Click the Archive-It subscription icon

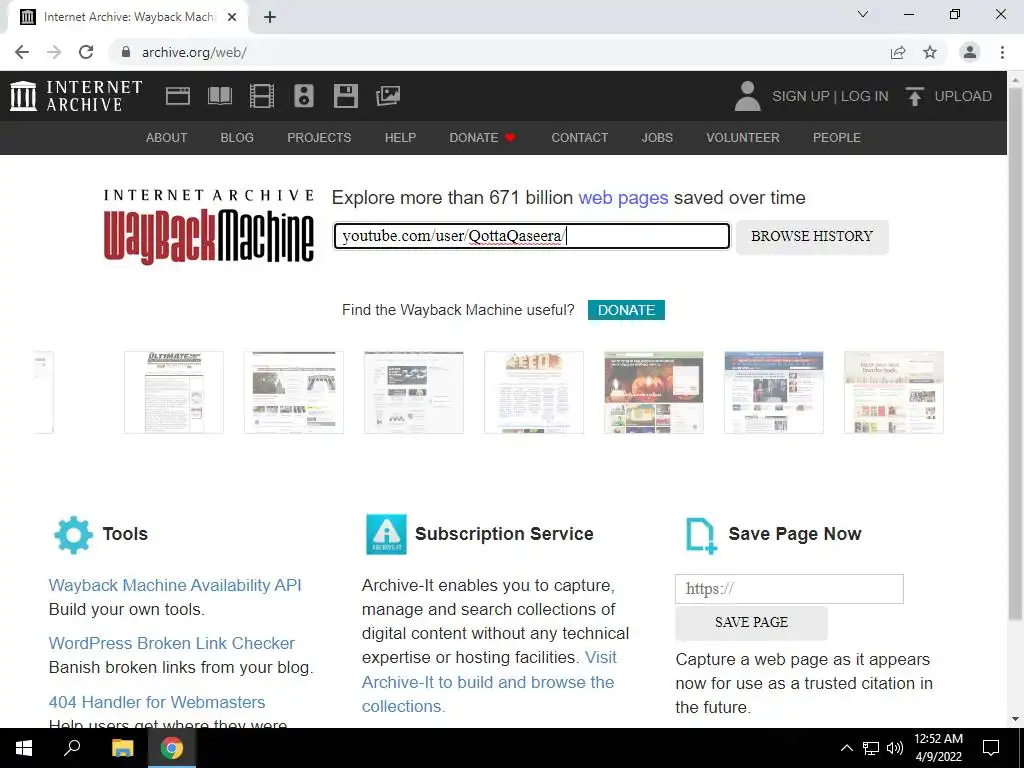point(386,534)
